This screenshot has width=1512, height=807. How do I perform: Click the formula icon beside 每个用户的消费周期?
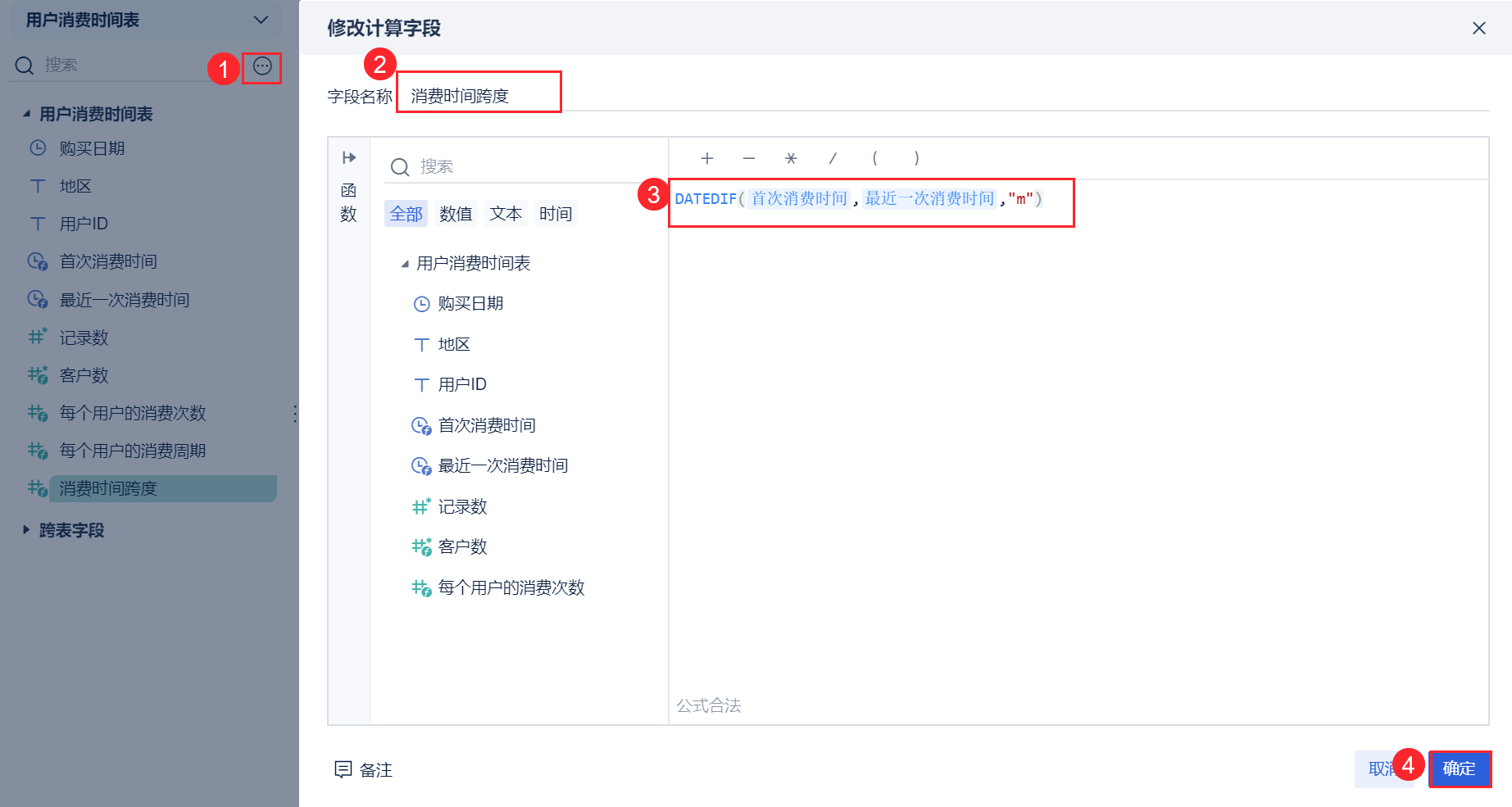(x=38, y=451)
